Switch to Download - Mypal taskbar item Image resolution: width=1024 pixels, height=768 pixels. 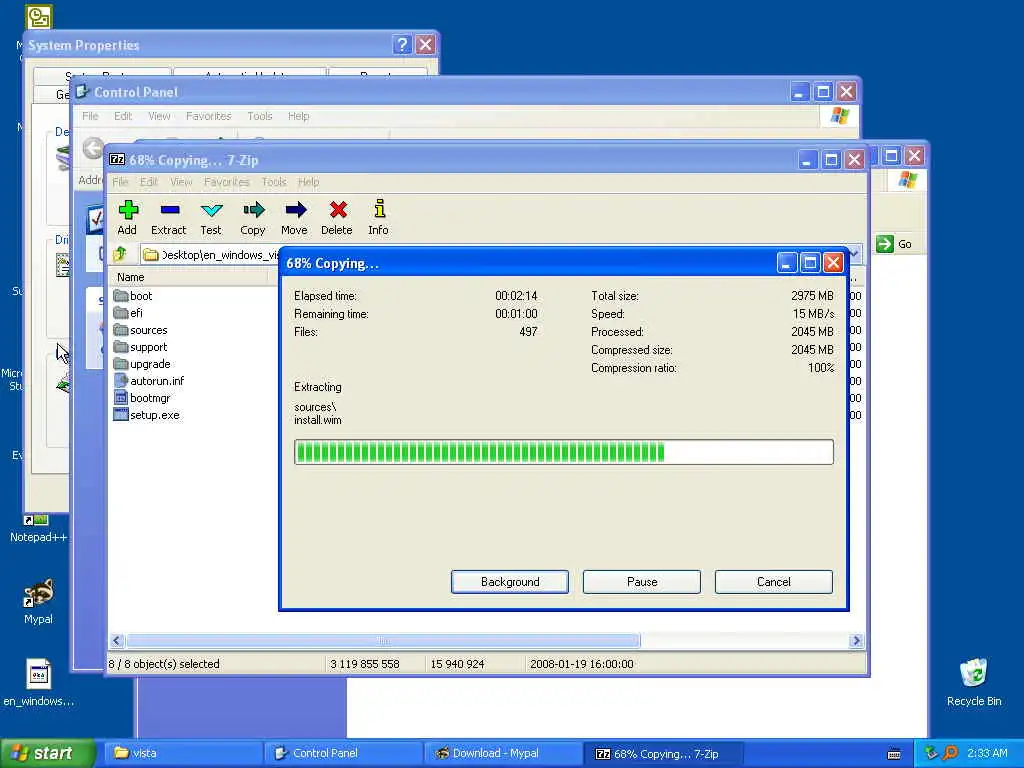tap(503, 753)
